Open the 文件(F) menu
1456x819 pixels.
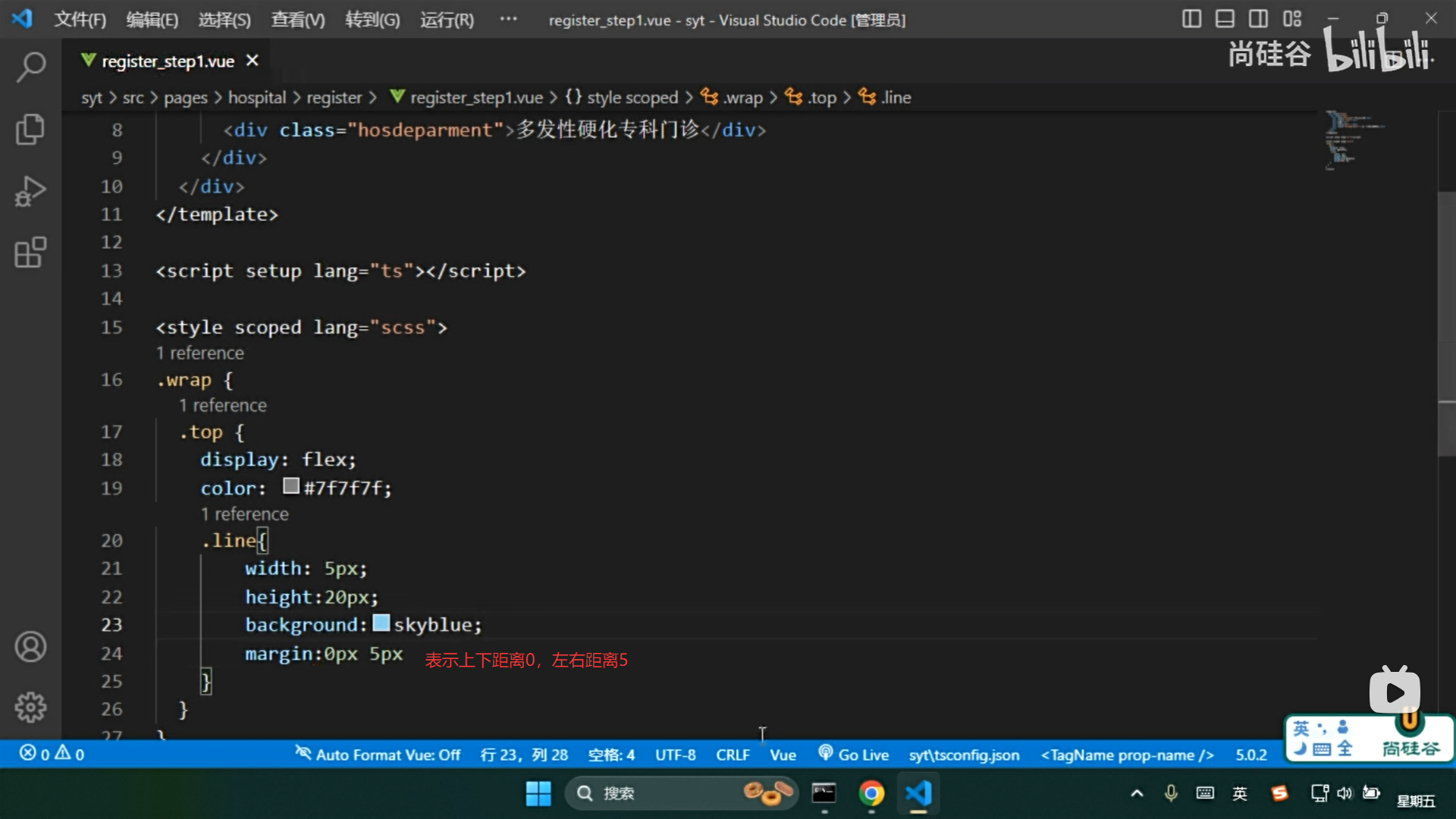[x=80, y=20]
